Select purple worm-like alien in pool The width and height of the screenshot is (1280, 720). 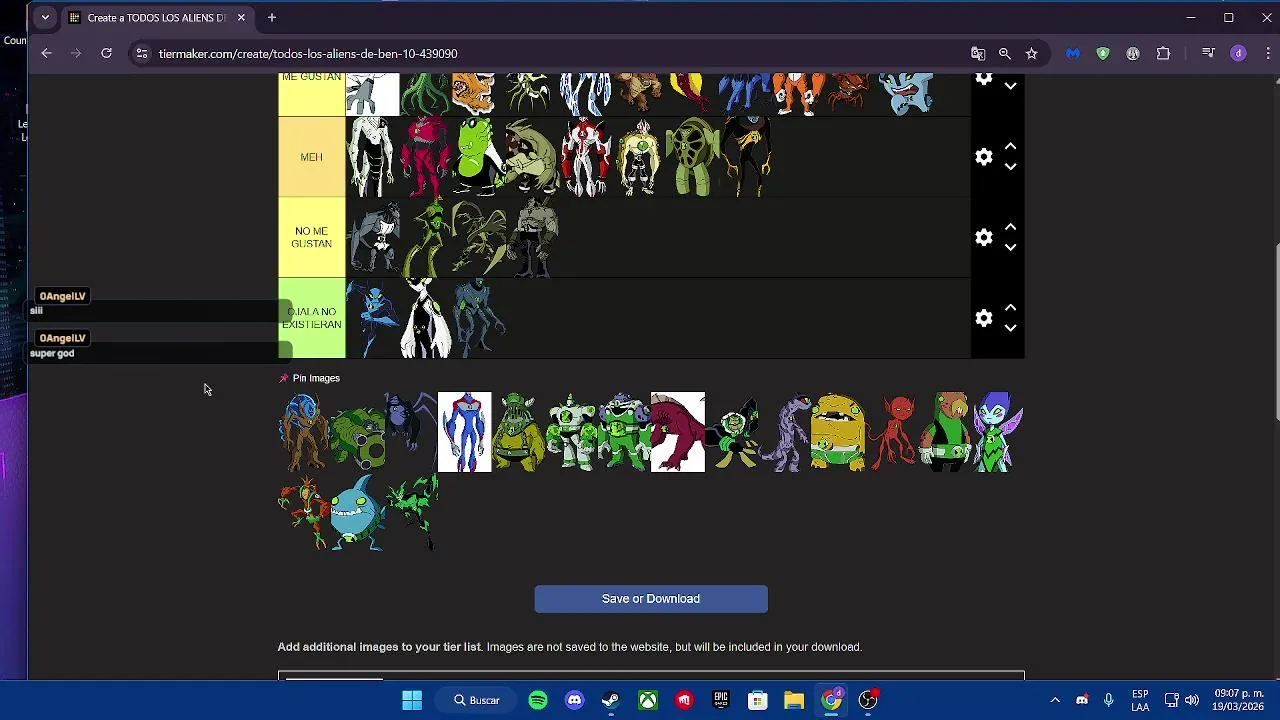point(785,432)
